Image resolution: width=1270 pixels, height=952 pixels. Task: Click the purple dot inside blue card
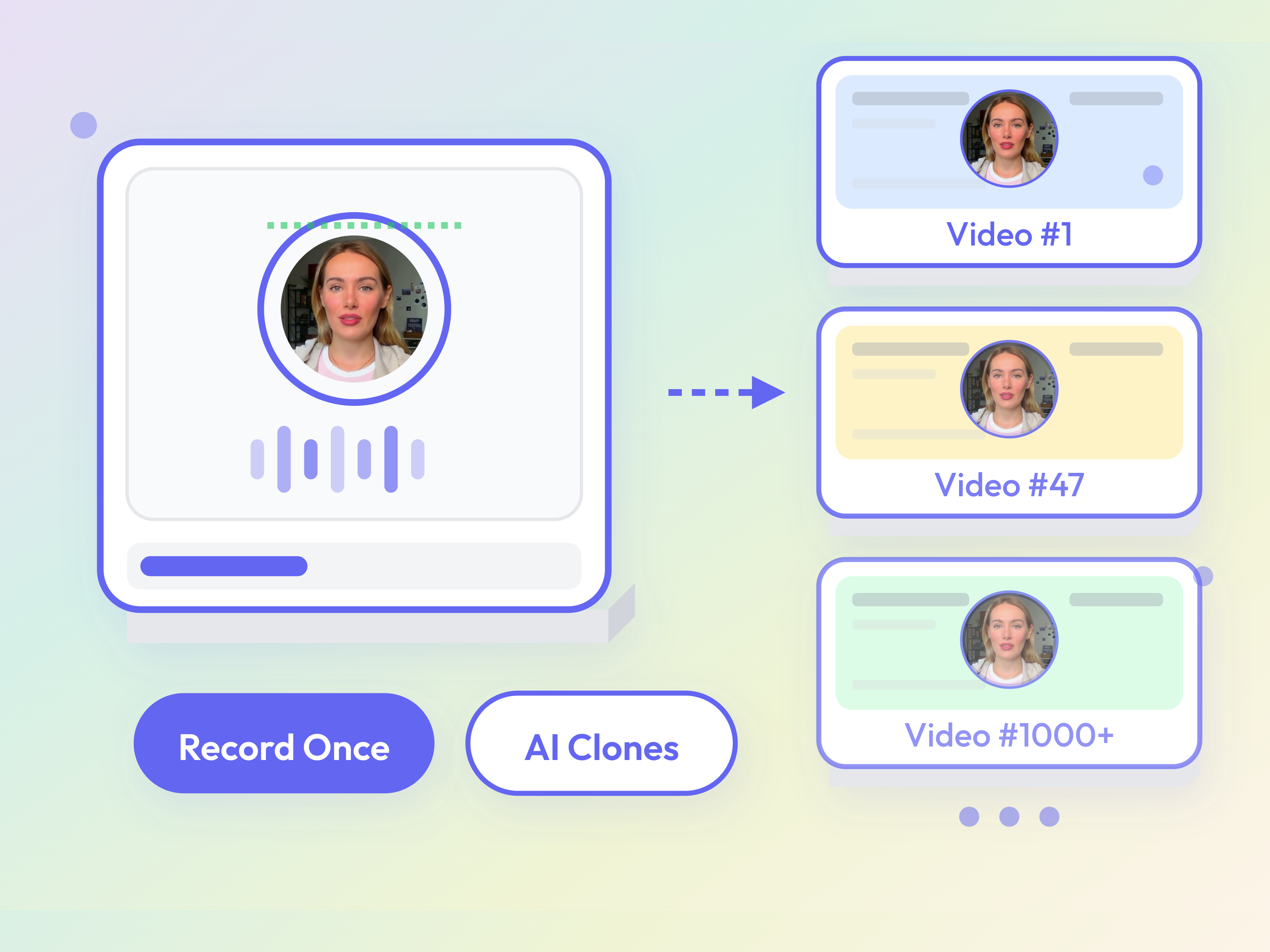(x=1152, y=175)
